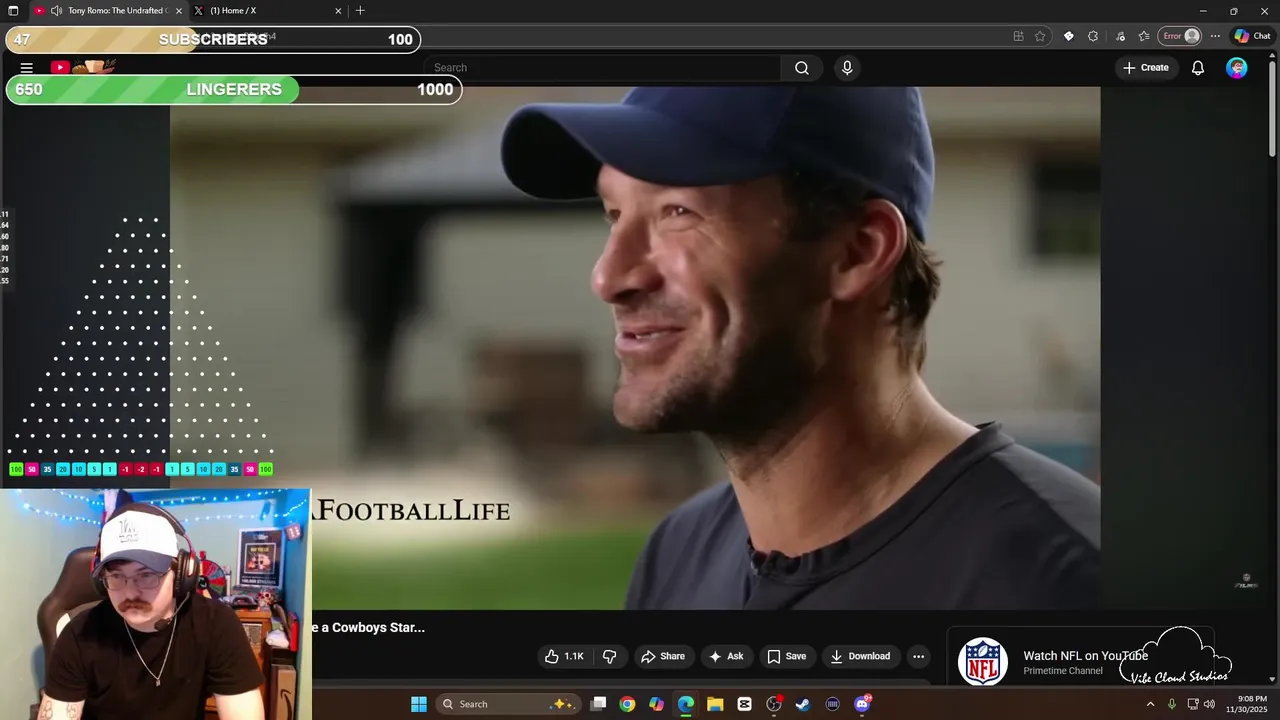Open Task View on taskbar

(598, 704)
